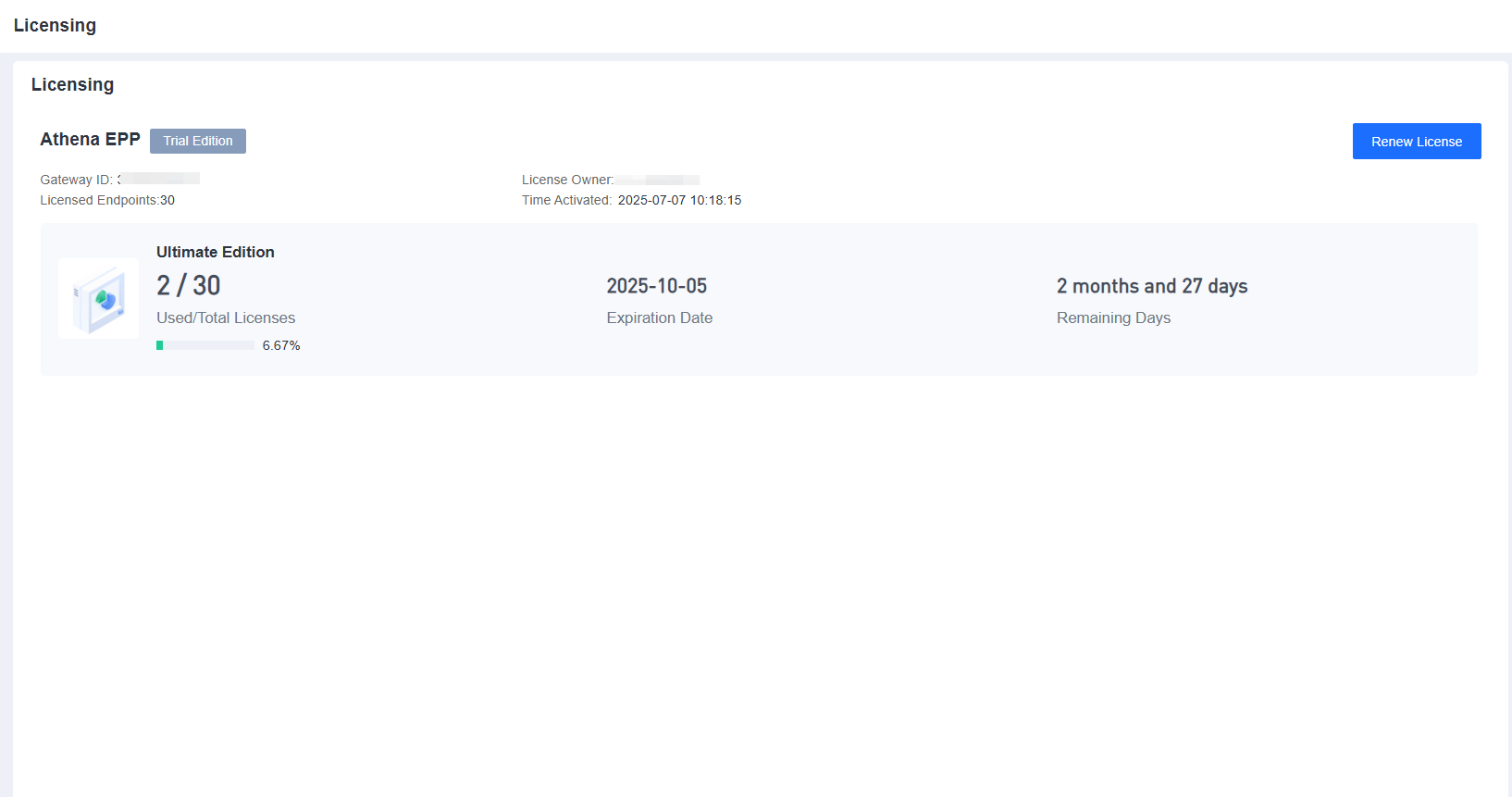1512x797 pixels.
Task: Select the Licensed Endpoints:30 text
Action: tap(107, 200)
